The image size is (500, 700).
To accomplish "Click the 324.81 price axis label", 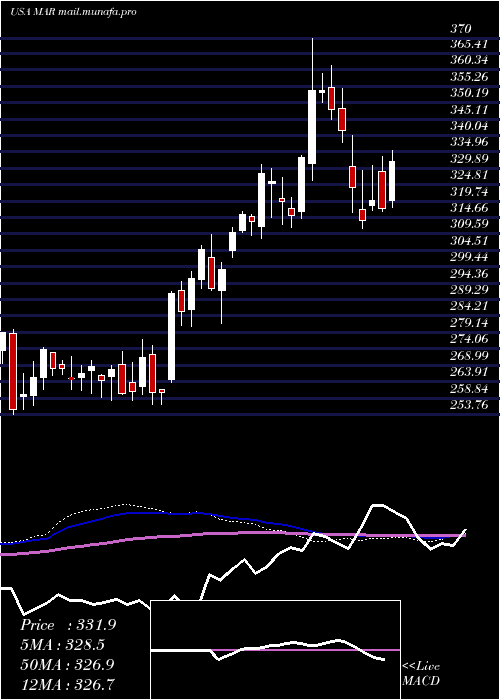I will point(468,175).
